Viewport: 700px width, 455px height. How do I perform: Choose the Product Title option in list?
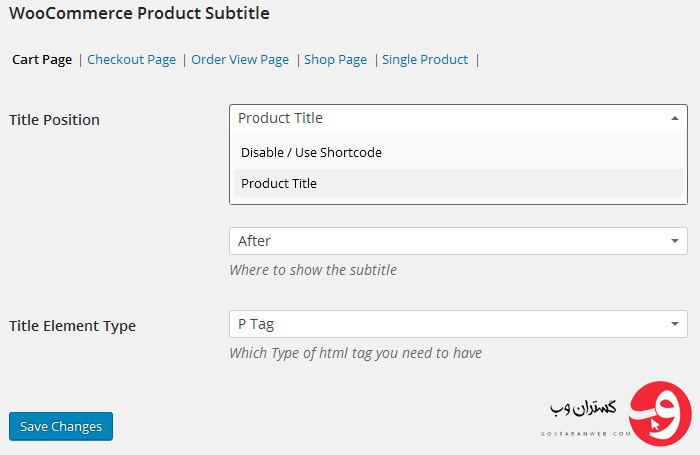pyautogui.click(x=458, y=183)
